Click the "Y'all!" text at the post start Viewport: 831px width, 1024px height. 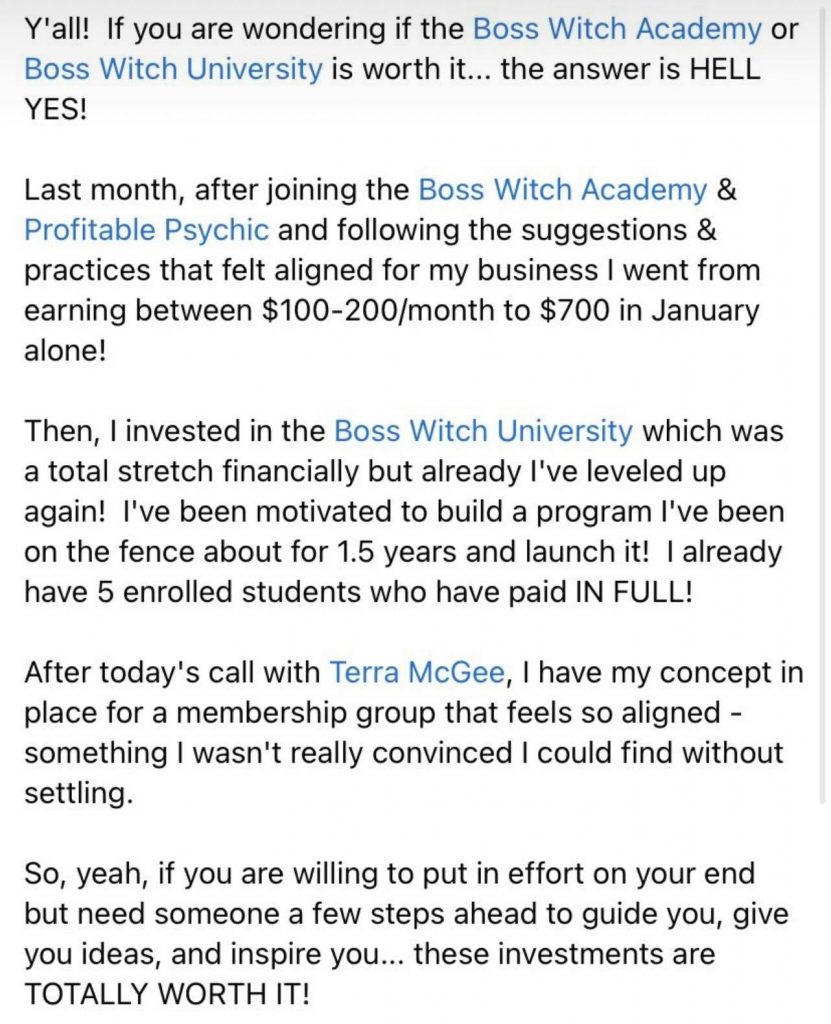coord(56,29)
